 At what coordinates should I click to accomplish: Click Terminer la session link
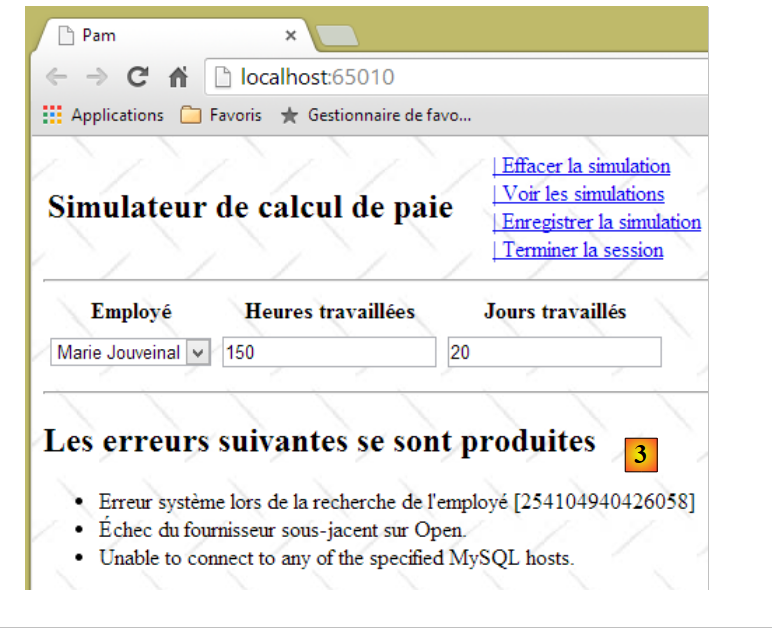(x=580, y=250)
